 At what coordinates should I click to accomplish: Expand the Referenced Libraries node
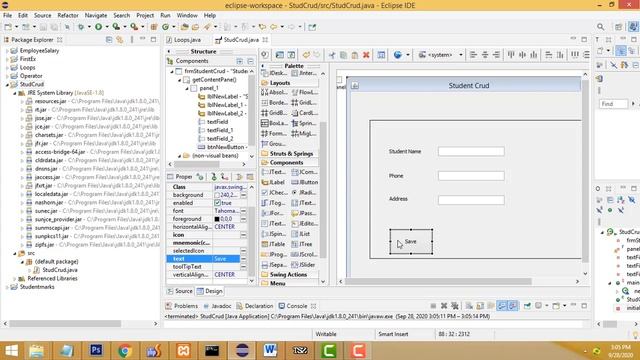point(15,278)
